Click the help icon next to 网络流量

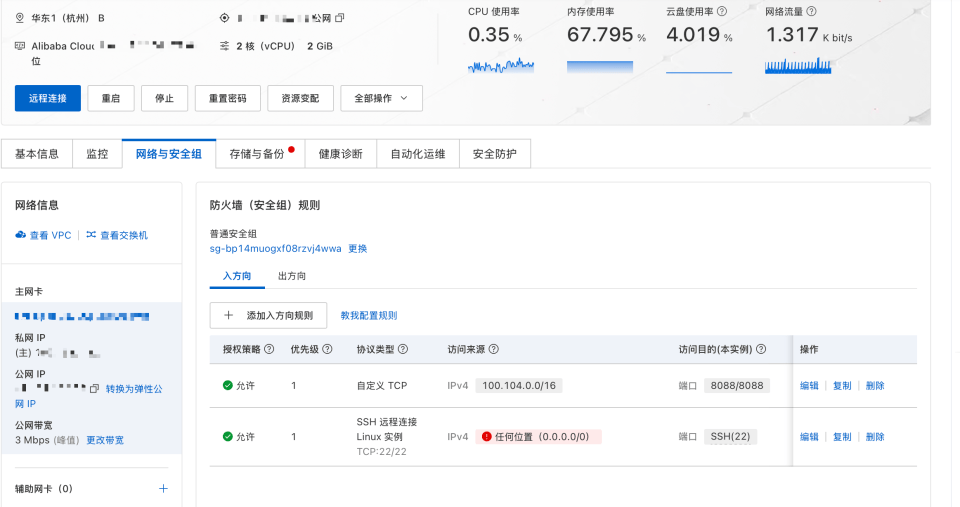[812, 11]
